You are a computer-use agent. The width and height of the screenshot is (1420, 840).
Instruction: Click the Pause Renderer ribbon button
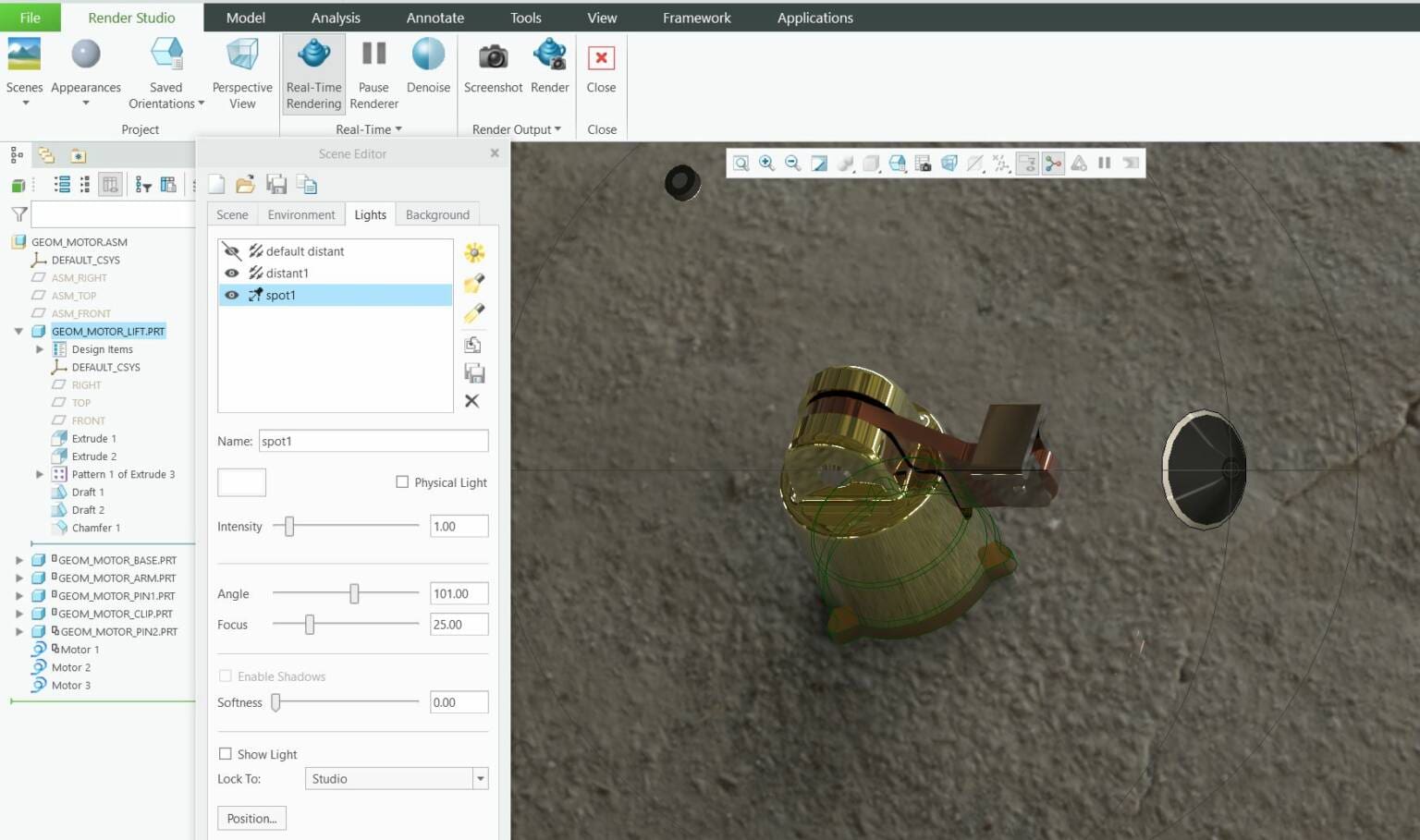373,74
